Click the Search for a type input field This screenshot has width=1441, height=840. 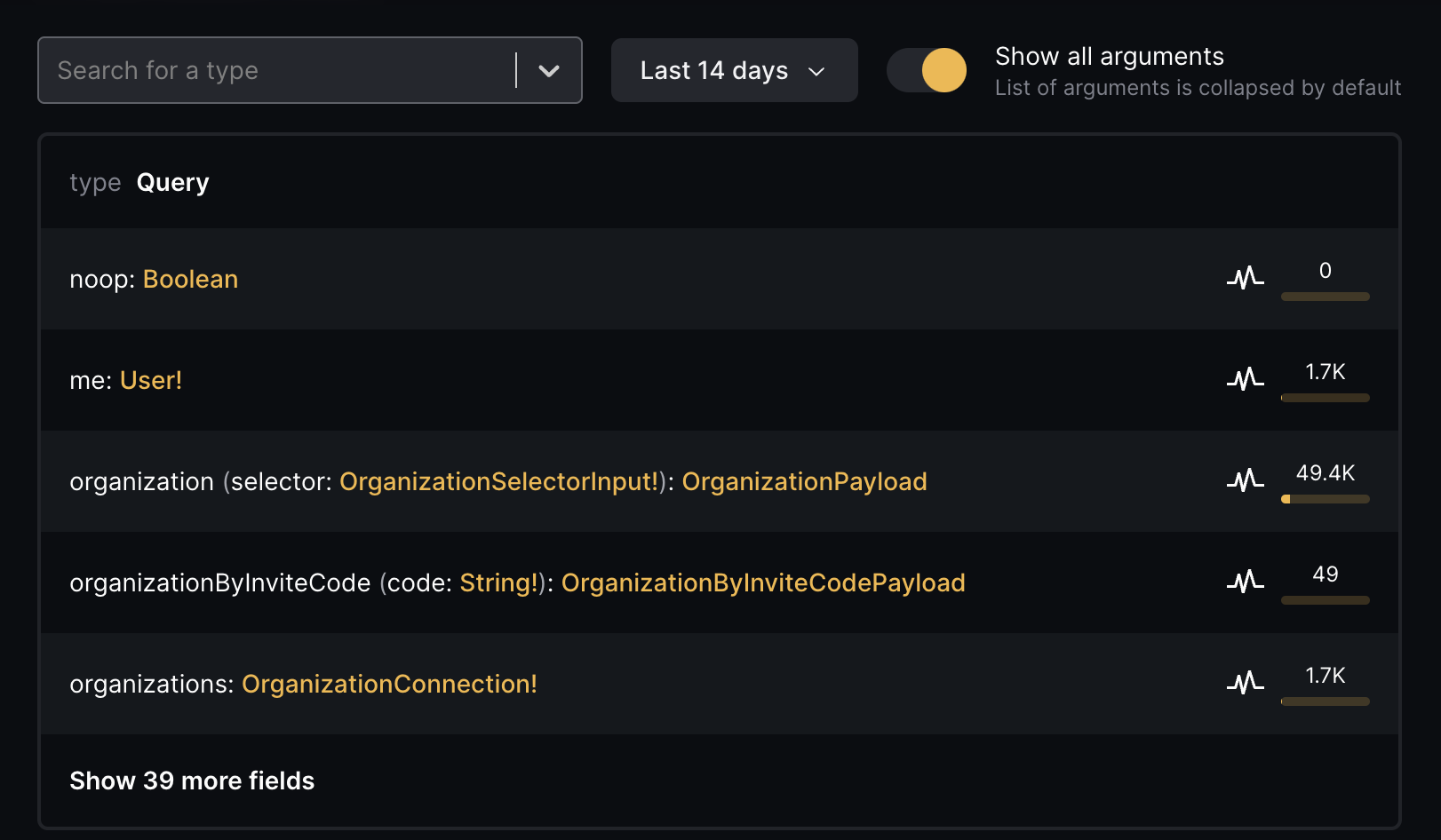[x=267, y=70]
